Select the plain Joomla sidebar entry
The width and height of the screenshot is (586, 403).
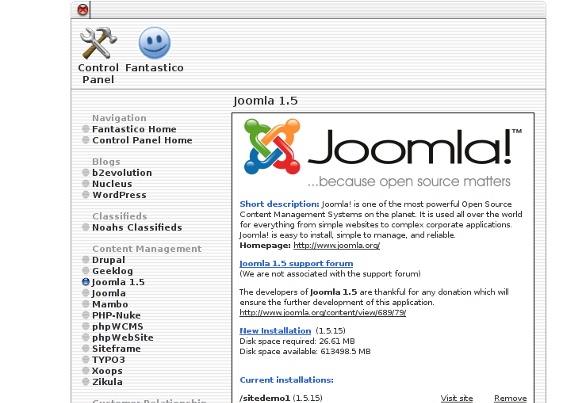(109, 293)
